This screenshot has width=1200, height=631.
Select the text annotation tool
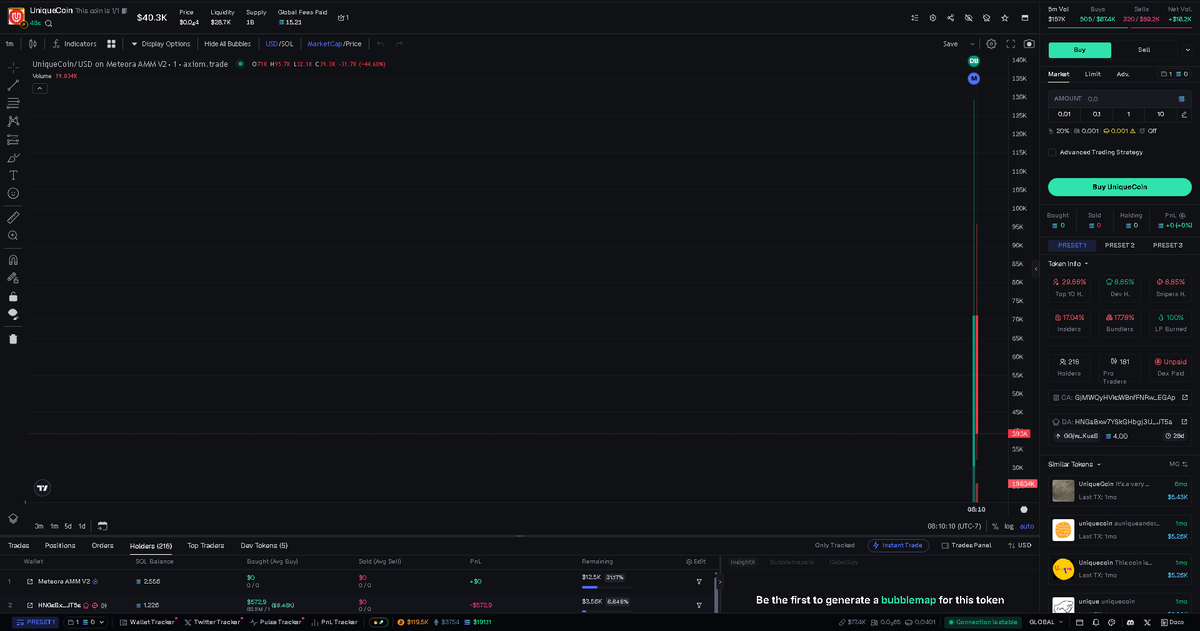(x=13, y=175)
